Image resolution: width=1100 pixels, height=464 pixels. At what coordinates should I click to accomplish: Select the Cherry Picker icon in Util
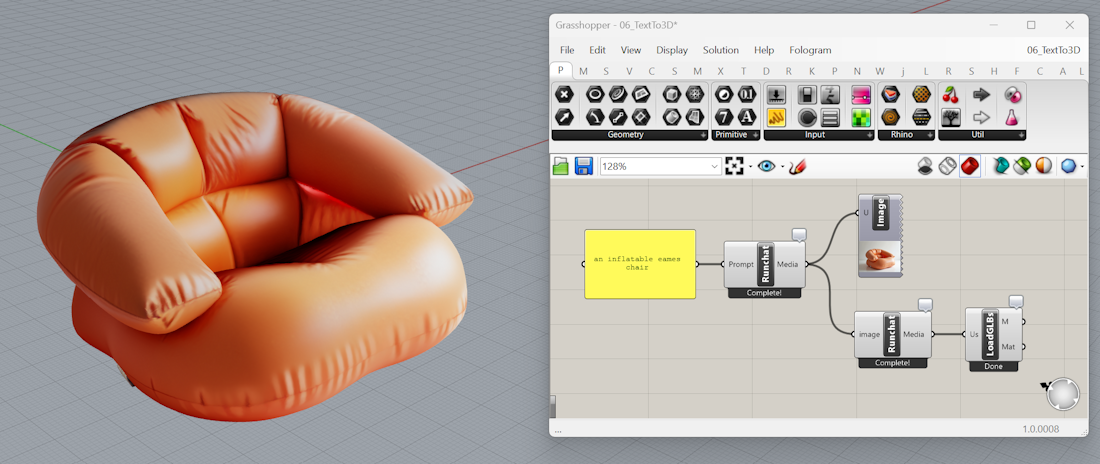951,94
